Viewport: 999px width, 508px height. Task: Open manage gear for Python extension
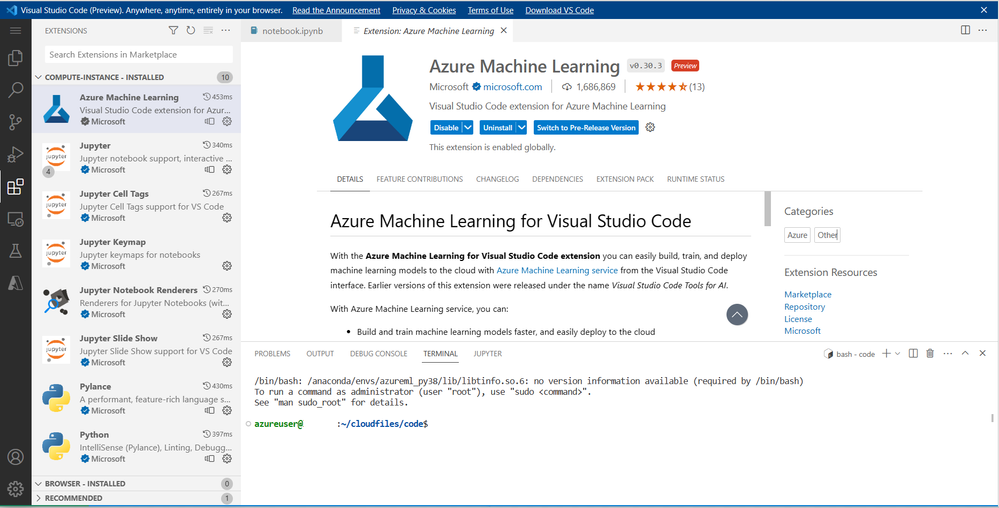tap(227, 459)
